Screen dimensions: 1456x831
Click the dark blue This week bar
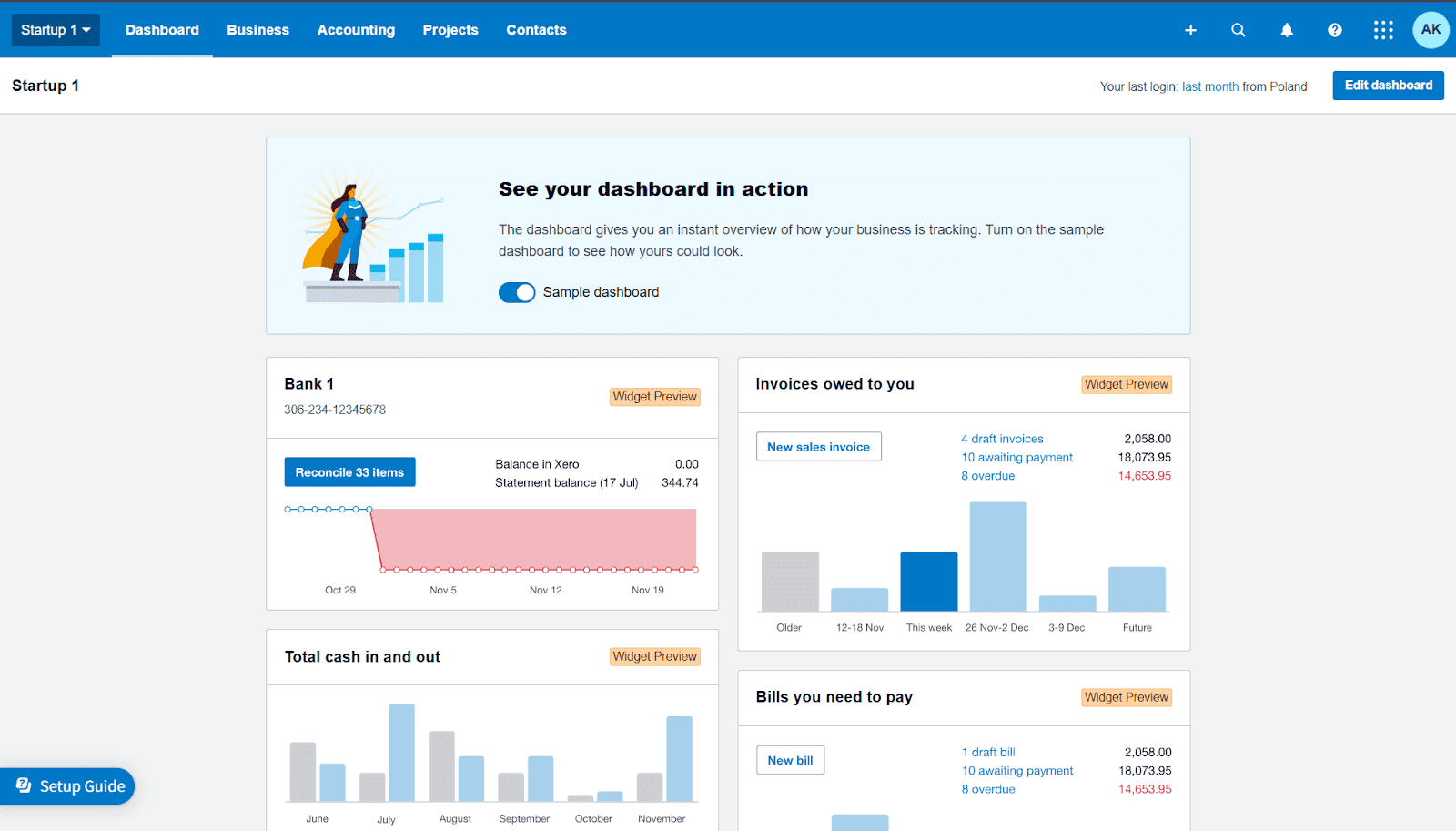pos(928,582)
